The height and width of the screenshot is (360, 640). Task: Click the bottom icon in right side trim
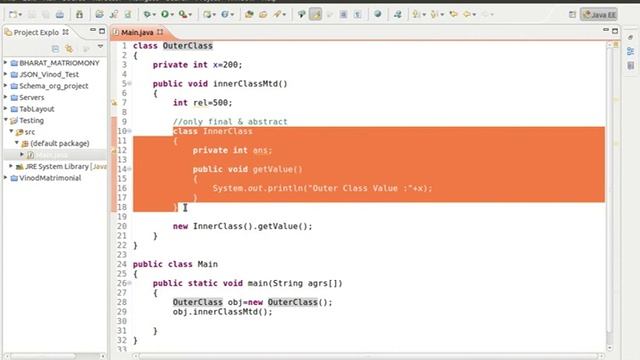[631, 65]
